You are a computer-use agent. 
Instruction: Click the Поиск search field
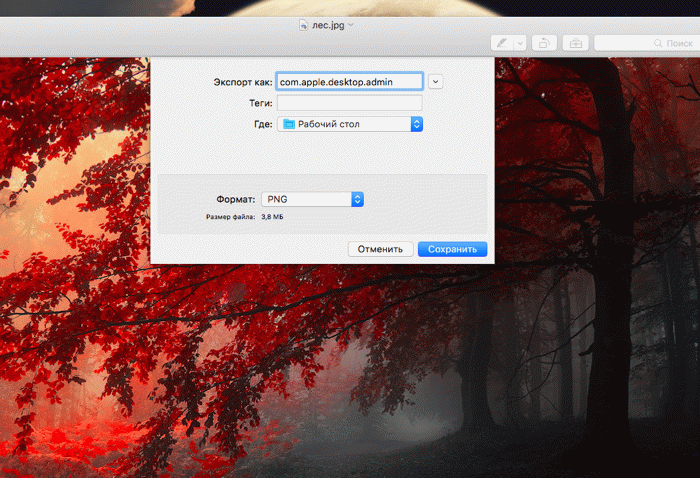647,43
